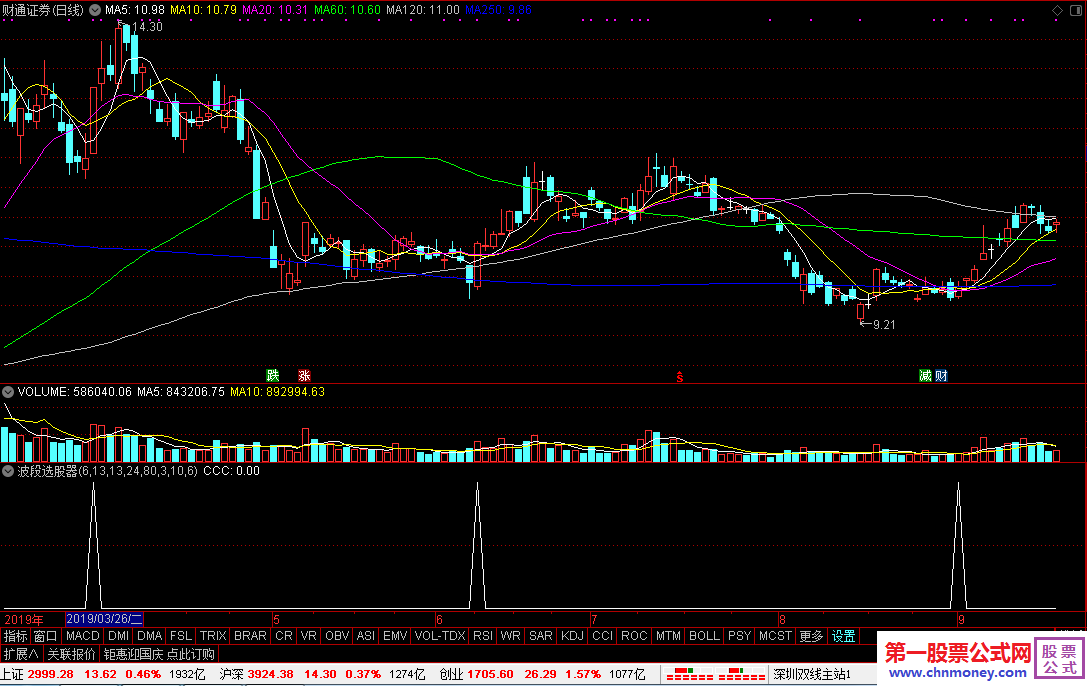This screenshot has width=1087, height=686.
Task: Click the 钜惠迎国庆 点此订购 promo link
Action: coord(159,654)
